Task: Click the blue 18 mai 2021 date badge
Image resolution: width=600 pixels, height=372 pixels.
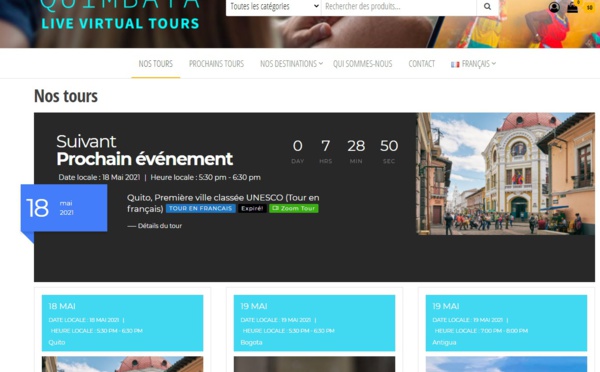Action: point(64,208)
